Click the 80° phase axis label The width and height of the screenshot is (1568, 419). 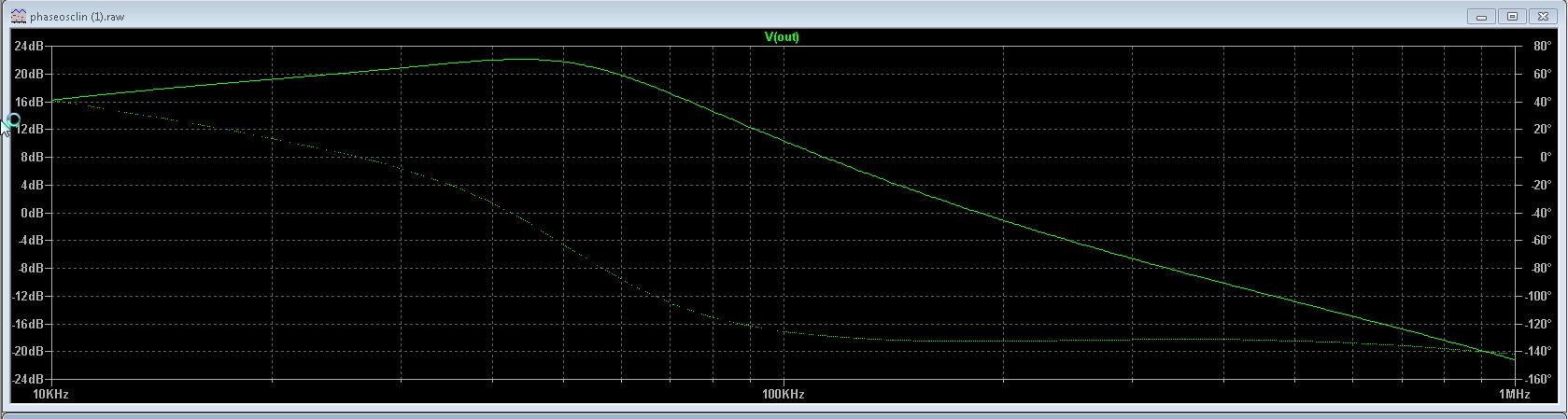pos(1542,46)
